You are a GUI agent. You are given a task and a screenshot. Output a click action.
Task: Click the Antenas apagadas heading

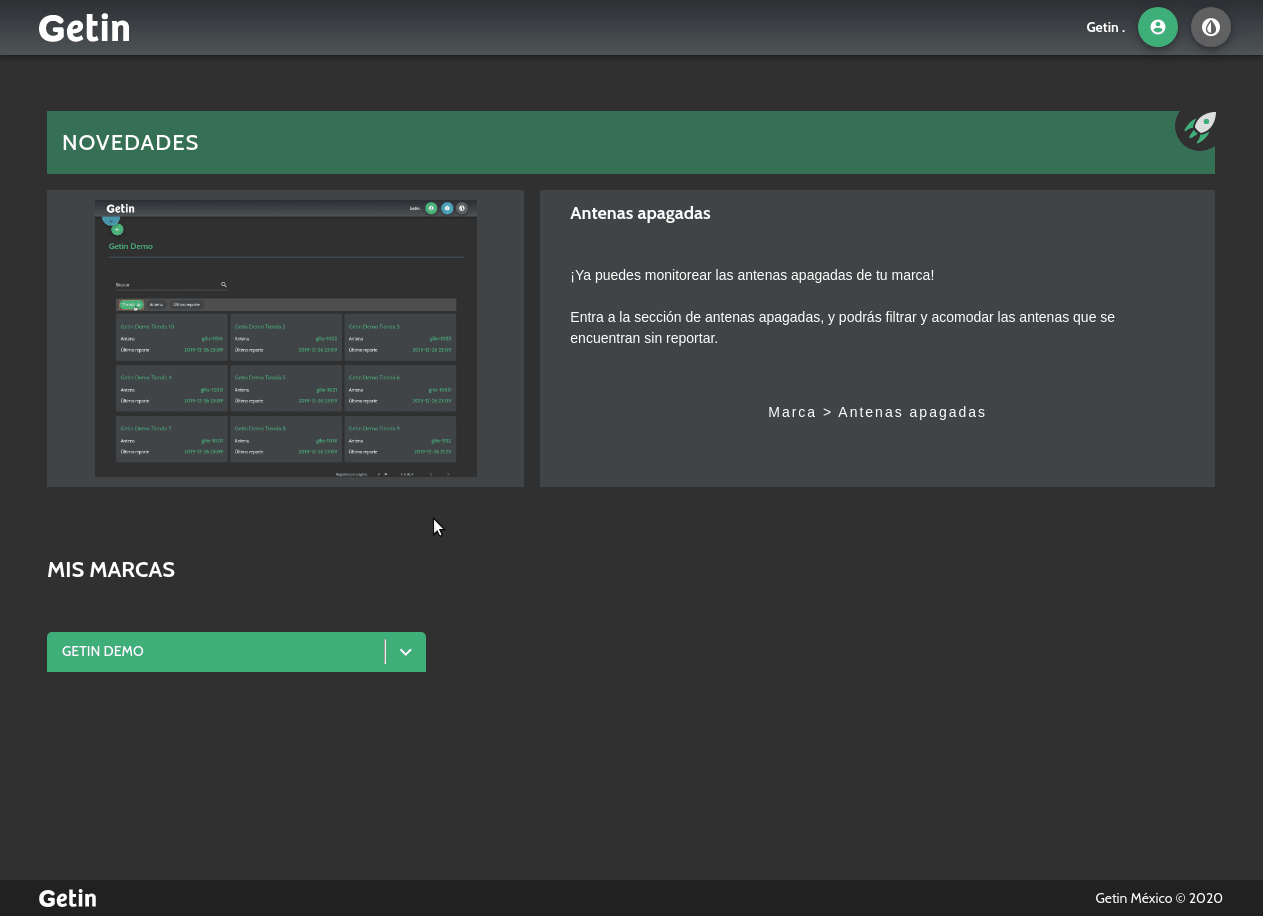pos(640,213)
